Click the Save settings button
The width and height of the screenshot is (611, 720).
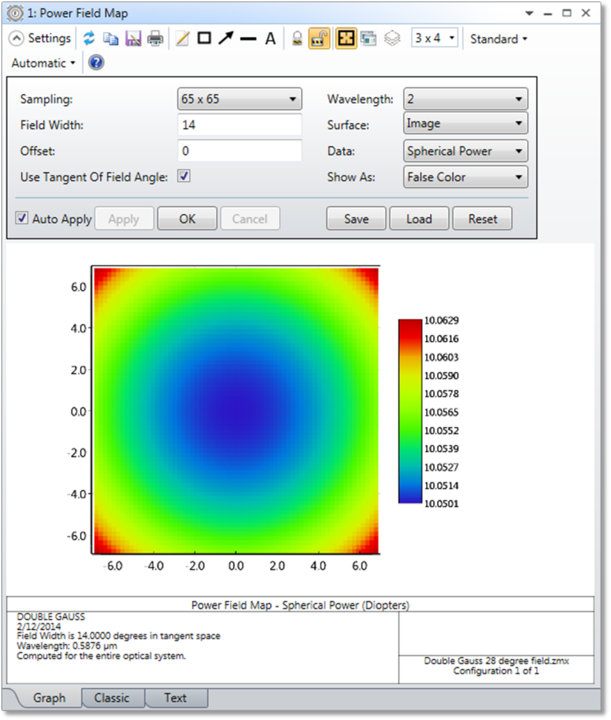356,219
